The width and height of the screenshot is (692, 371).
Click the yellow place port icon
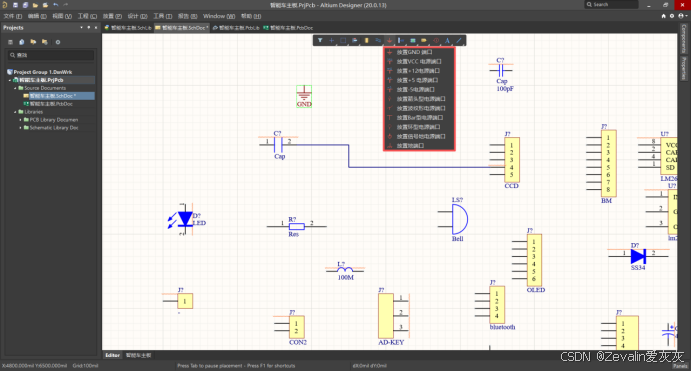tap(424, 41)
